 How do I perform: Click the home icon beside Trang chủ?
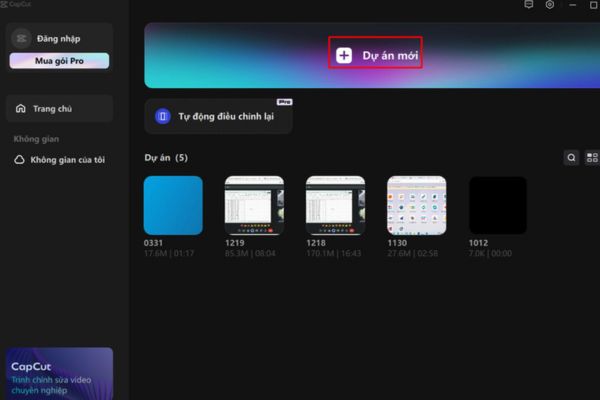coord(19,108)
